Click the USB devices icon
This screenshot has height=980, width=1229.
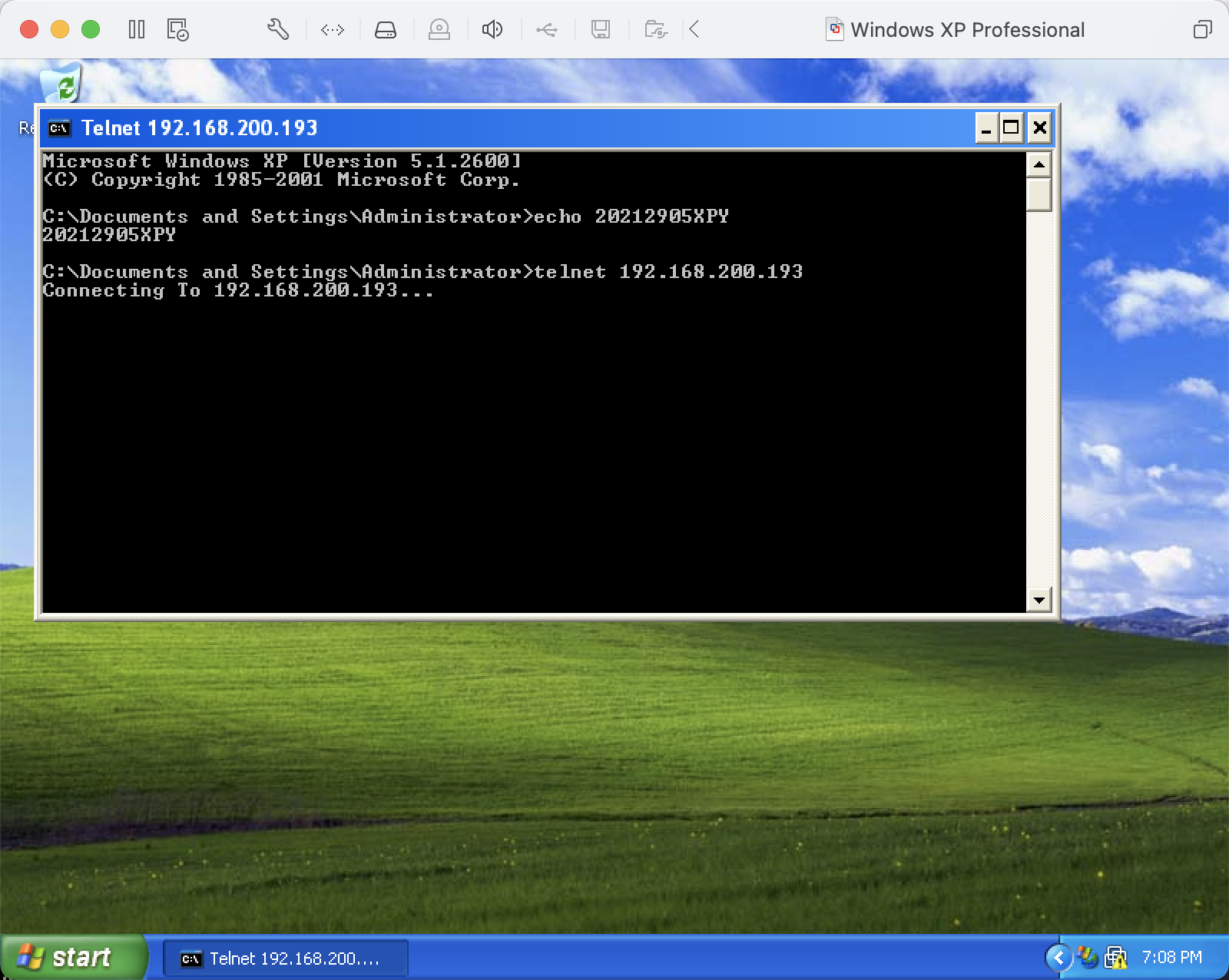547,30
